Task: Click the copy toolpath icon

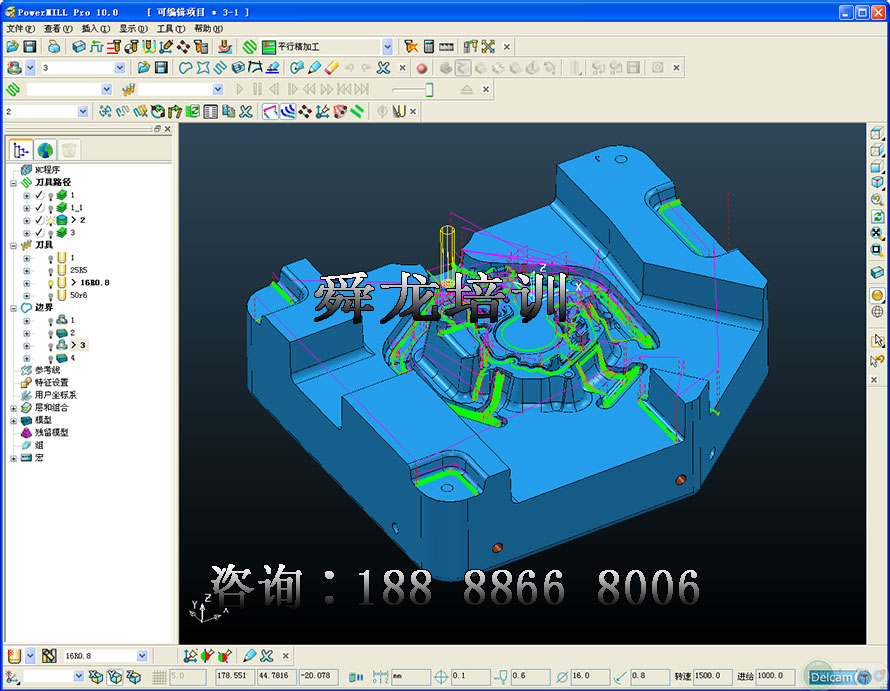Action: (x=228, y=112)
